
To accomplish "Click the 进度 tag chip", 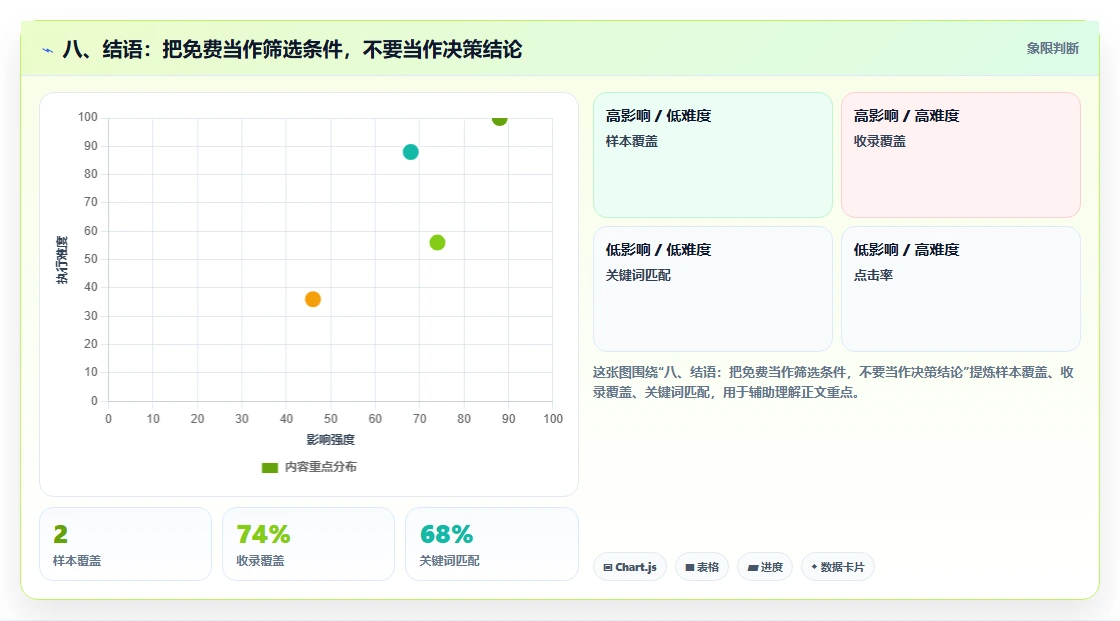I will pos(764,567).
